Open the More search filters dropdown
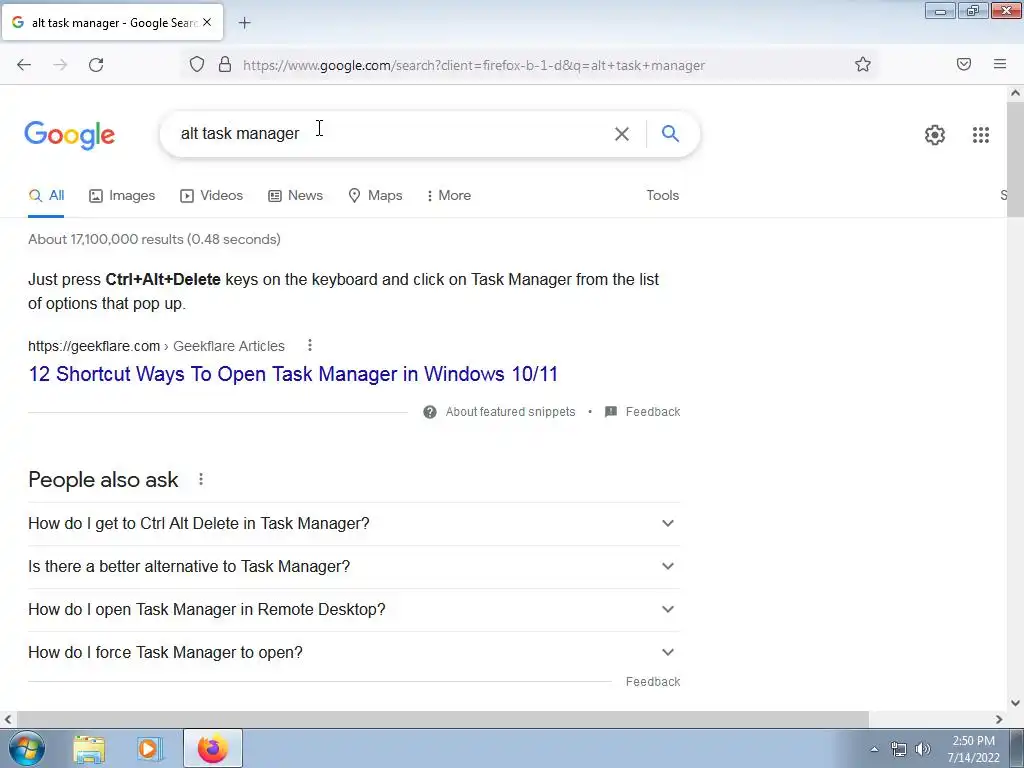Screen dimensions: 1024x768 tap(448, 196)
